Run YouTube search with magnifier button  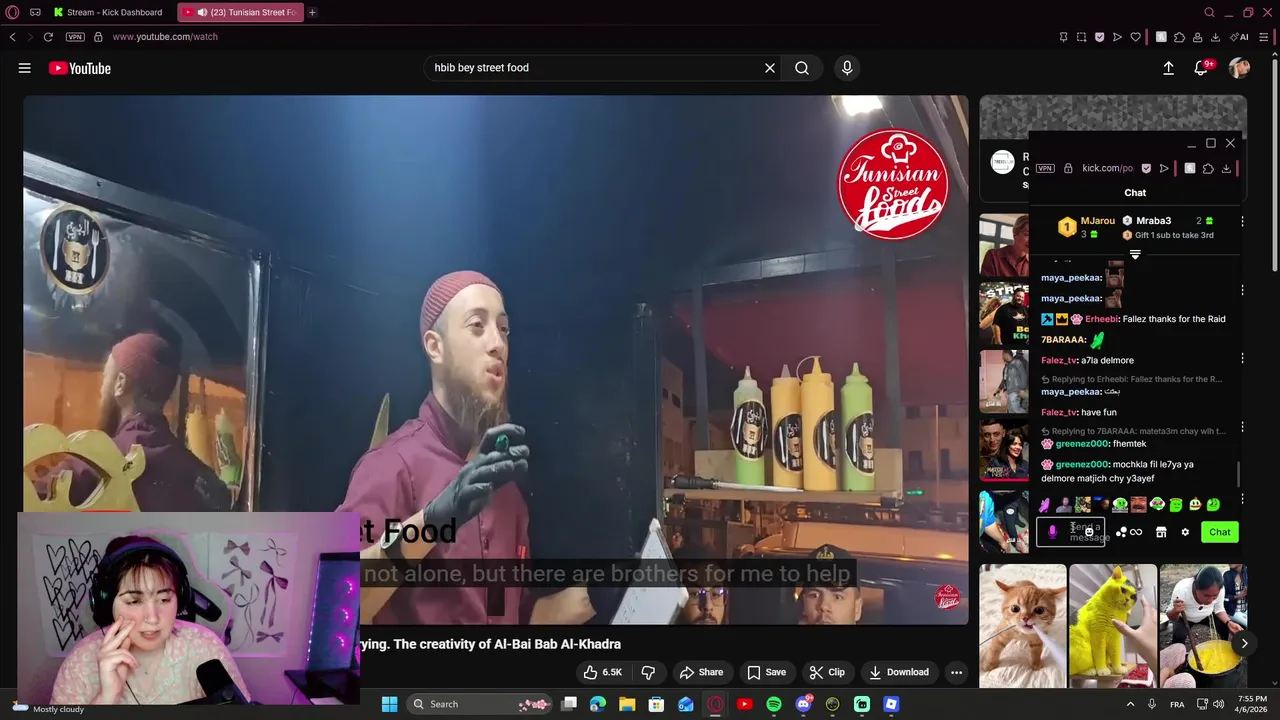[802, 68]
